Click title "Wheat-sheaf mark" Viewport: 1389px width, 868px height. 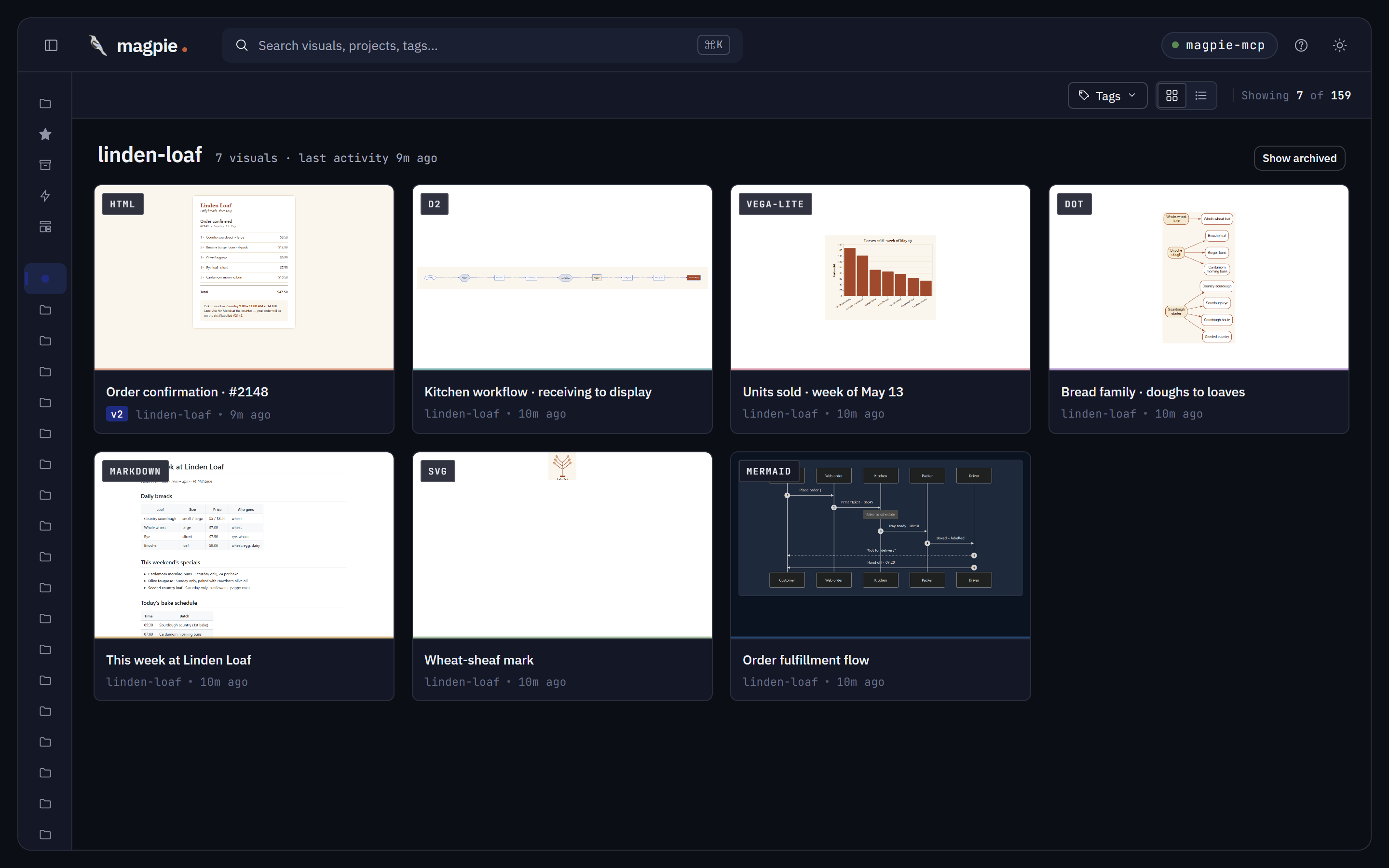pyautogui.click(x=479, y=660)
